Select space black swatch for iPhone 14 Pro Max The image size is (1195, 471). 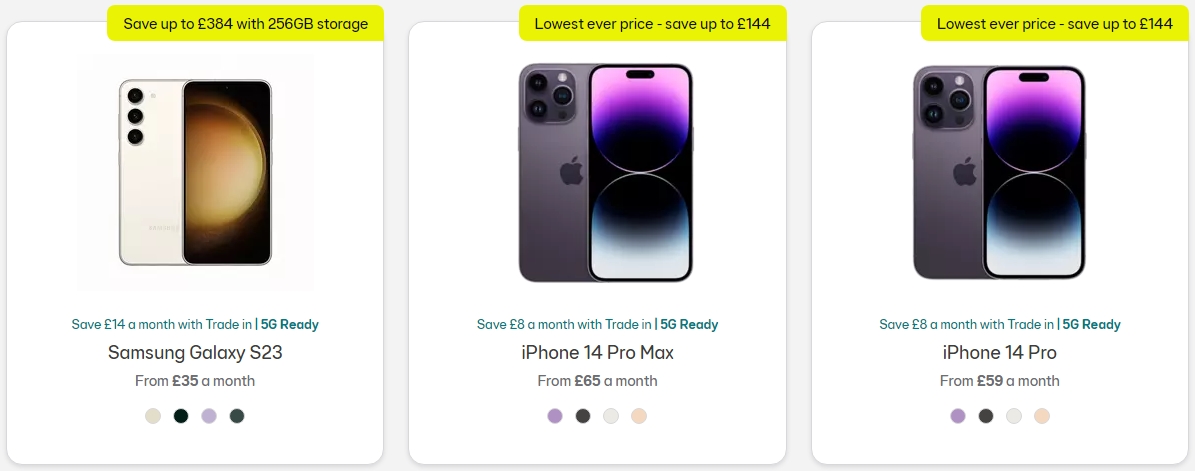pyautogui.click(x=583, y=416)
